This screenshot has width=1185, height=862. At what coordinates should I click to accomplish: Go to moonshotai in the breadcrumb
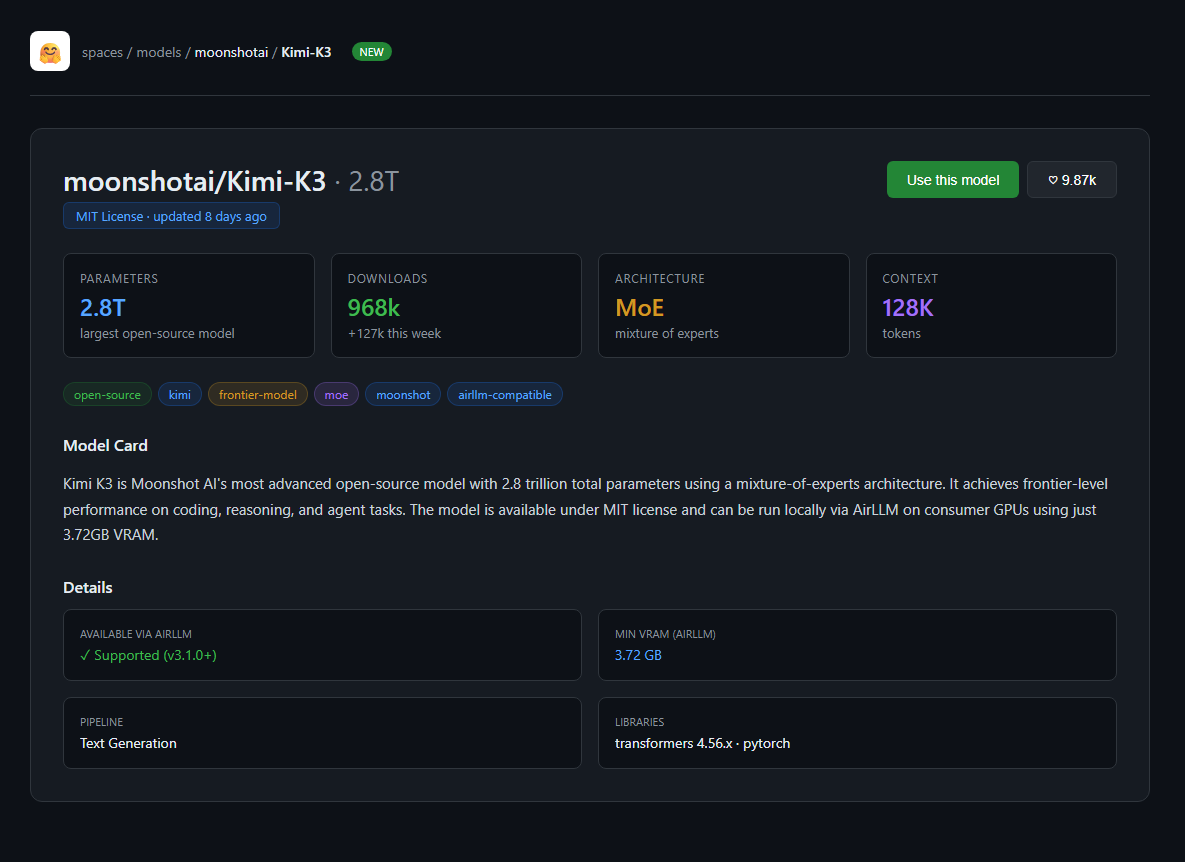click(x=231, y=52)
